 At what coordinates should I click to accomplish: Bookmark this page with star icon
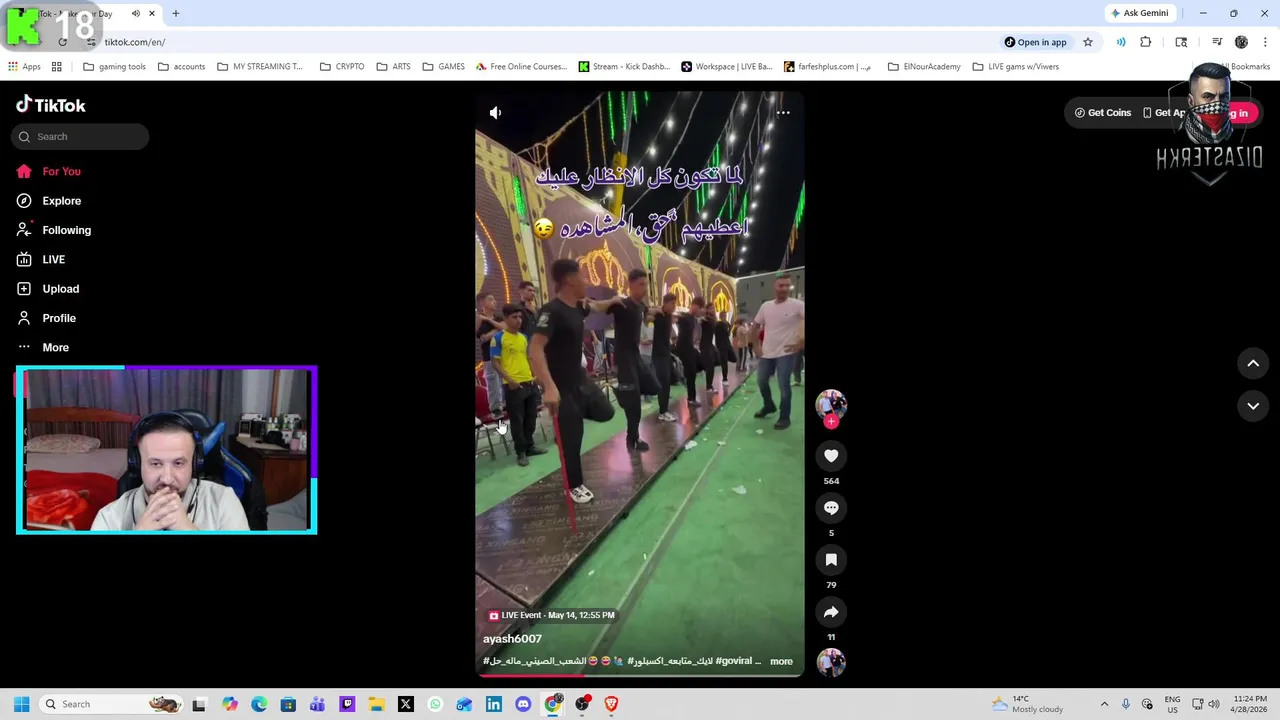[1088, 42]
